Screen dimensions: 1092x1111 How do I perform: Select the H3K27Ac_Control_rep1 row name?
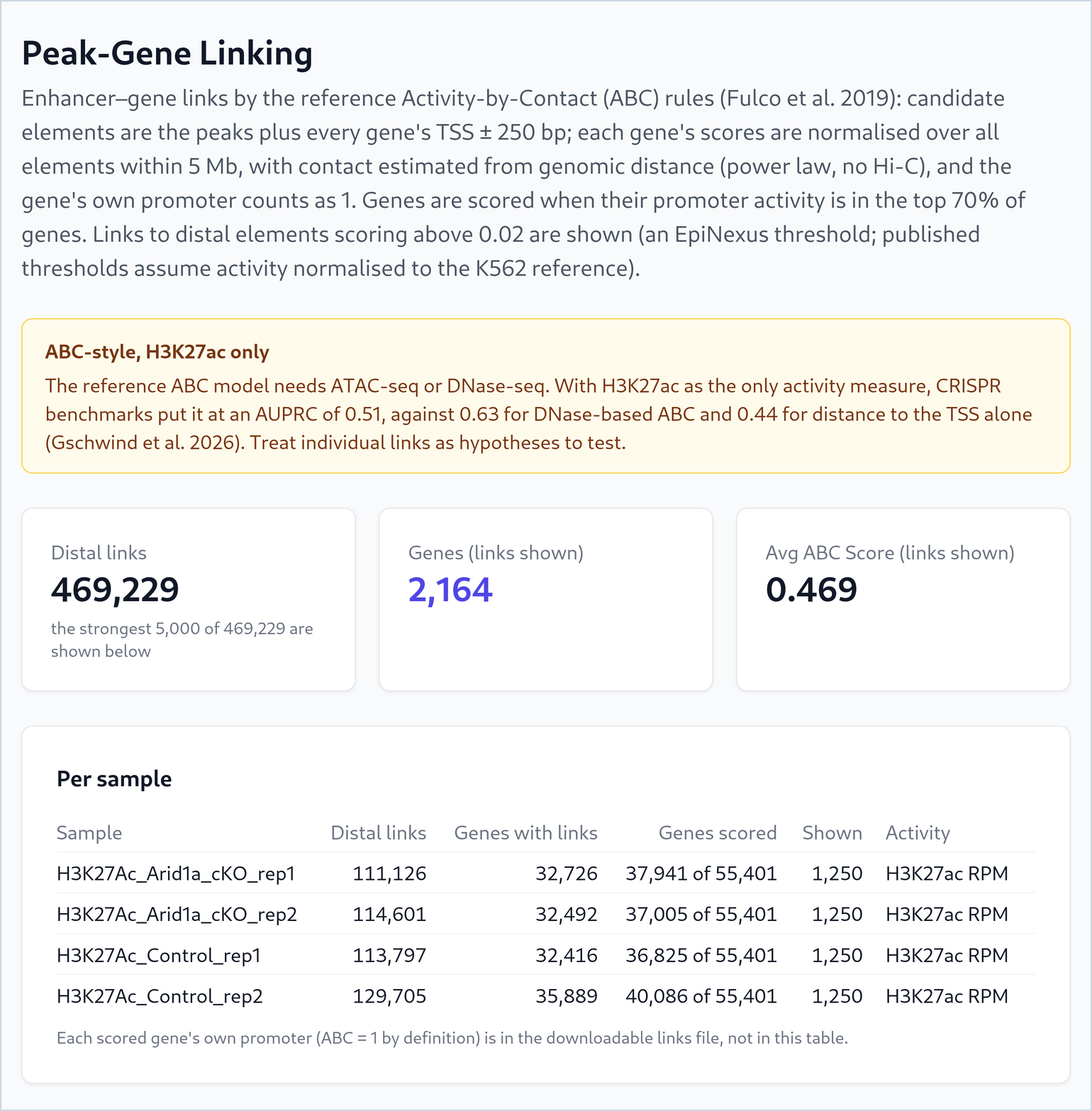click(159, 956)
